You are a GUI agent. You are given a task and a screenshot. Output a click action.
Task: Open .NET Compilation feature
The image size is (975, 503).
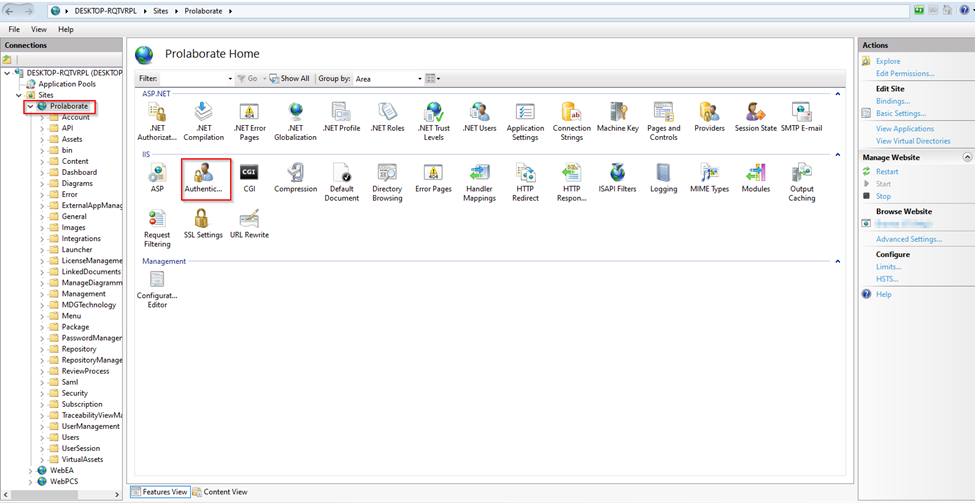coord(204,121)
